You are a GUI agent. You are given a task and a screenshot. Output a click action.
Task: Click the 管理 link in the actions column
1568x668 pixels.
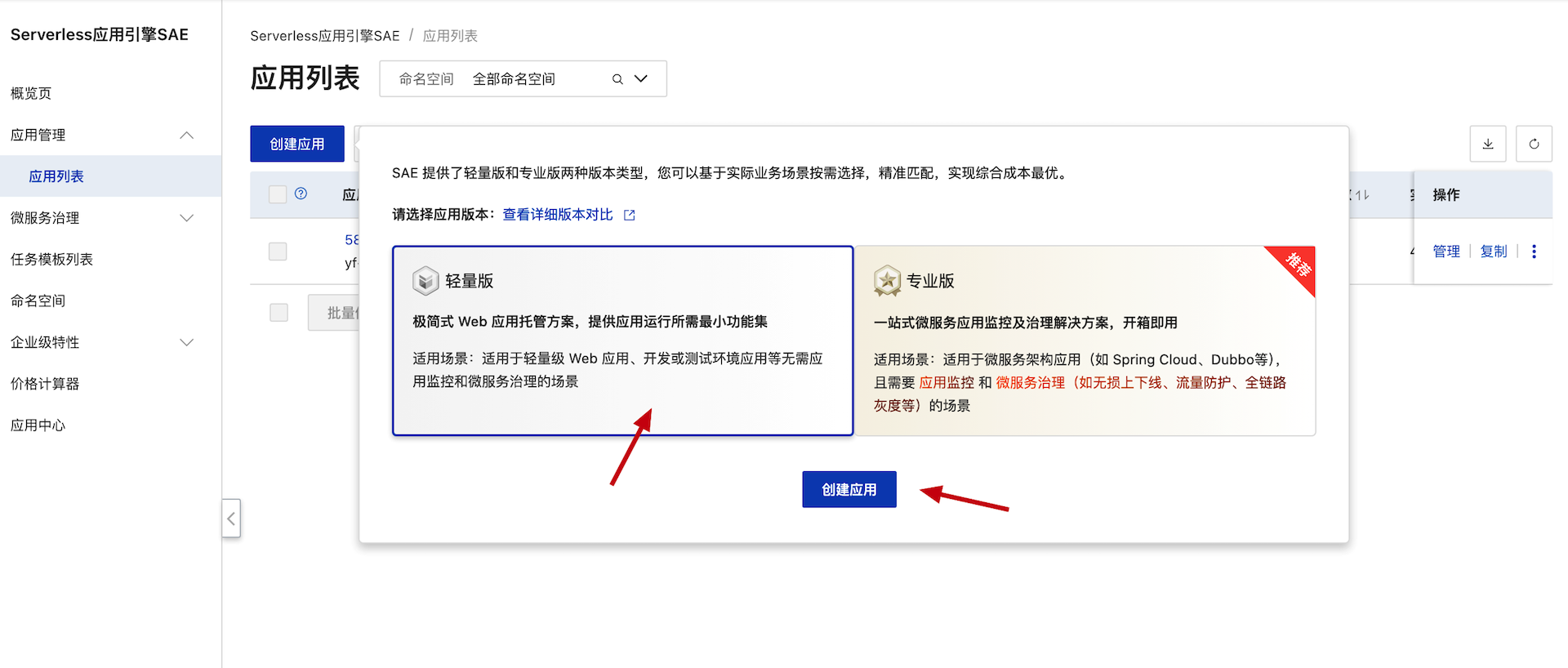click(x=1446, y=252)
